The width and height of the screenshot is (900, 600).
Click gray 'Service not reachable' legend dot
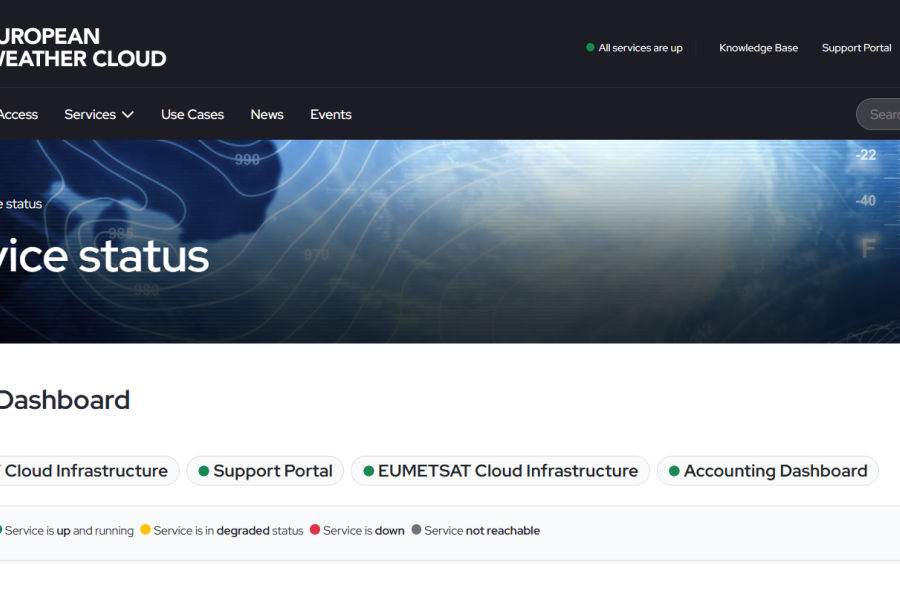[x=416, y=529]
